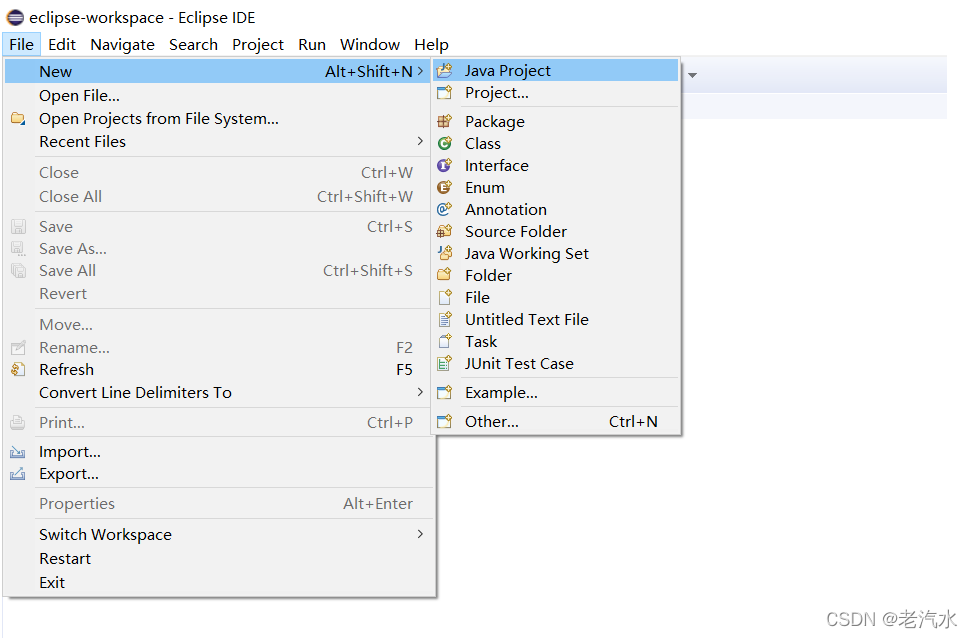The height and width of the screenshot is (638, 973).
Task: Choose Source Folder from New submenu
Action: pyautogui.click(x=557, y=231)
